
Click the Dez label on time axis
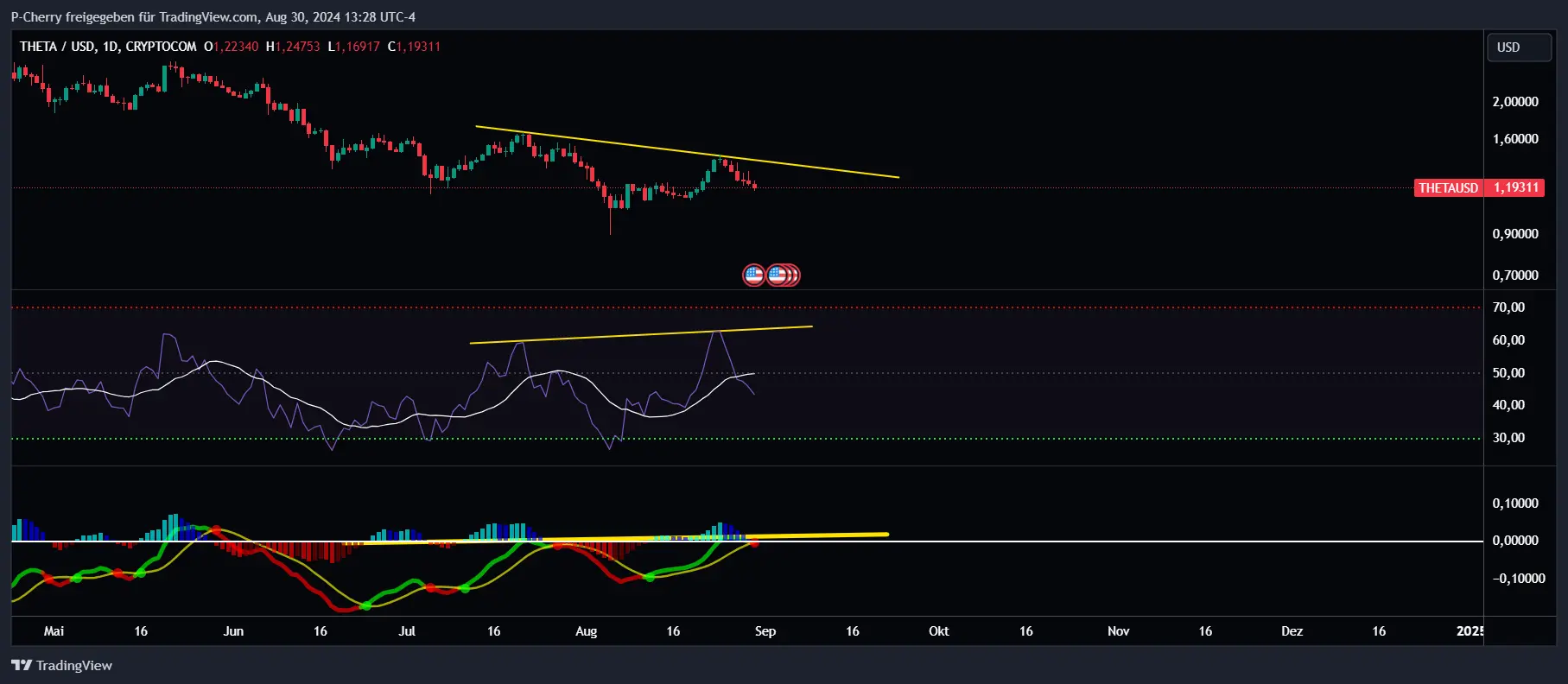pos(1292,631)
